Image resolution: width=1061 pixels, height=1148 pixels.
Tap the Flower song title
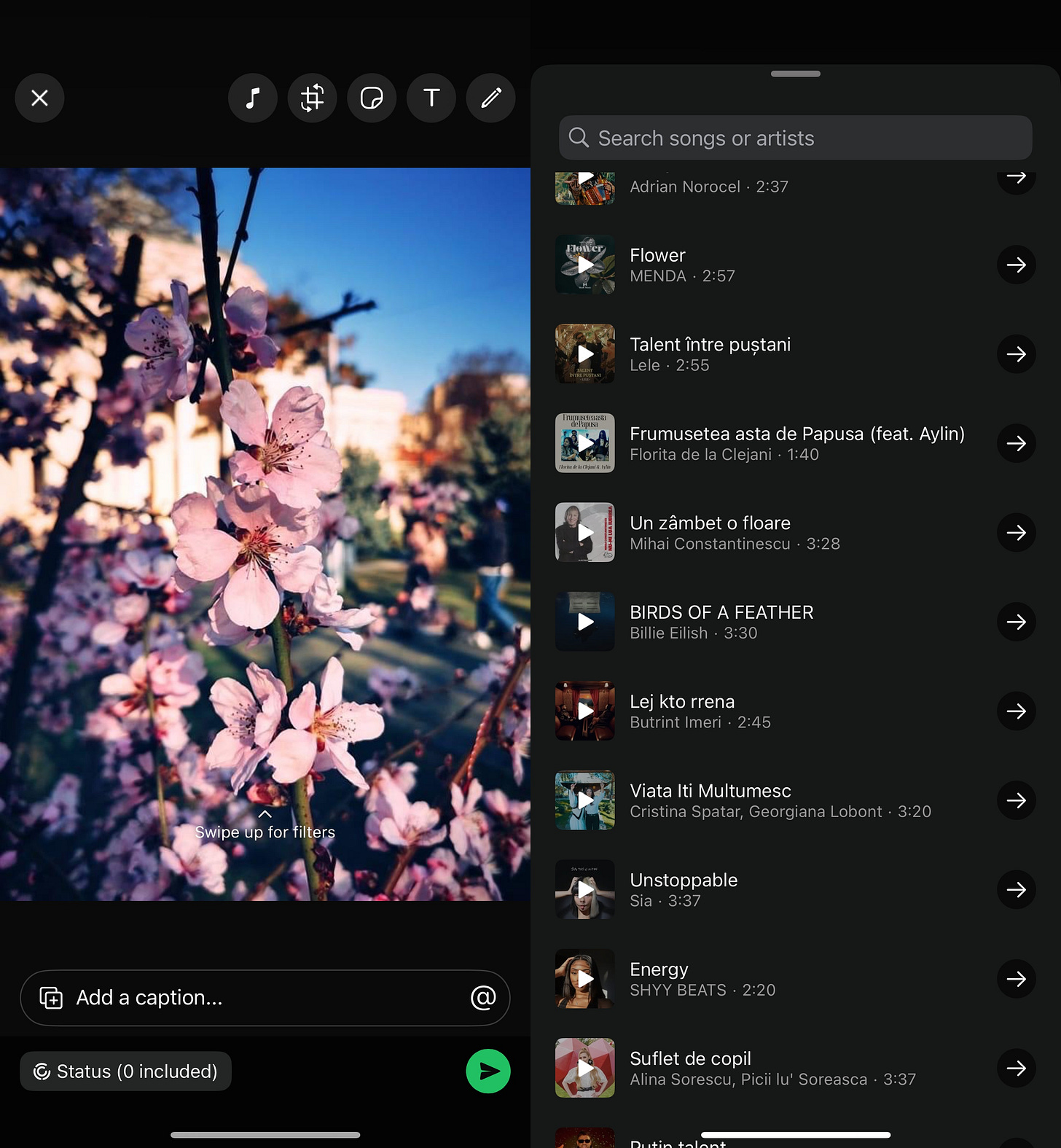click(x=657, y=255)
